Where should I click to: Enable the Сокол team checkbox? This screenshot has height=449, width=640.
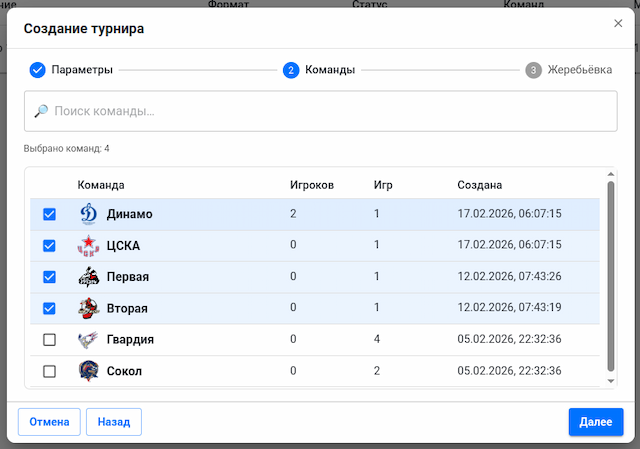coord(50,371)
